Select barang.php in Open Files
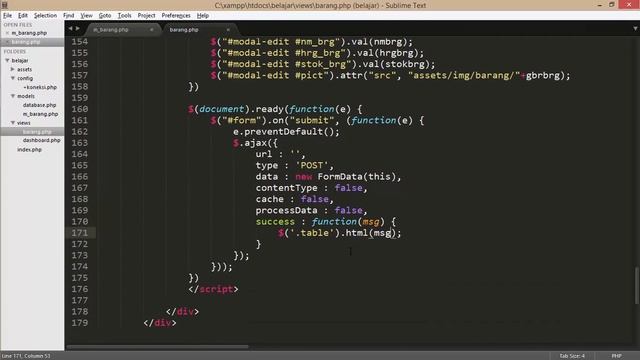Screen dimensions: 640x360 (x=26, y=42)
